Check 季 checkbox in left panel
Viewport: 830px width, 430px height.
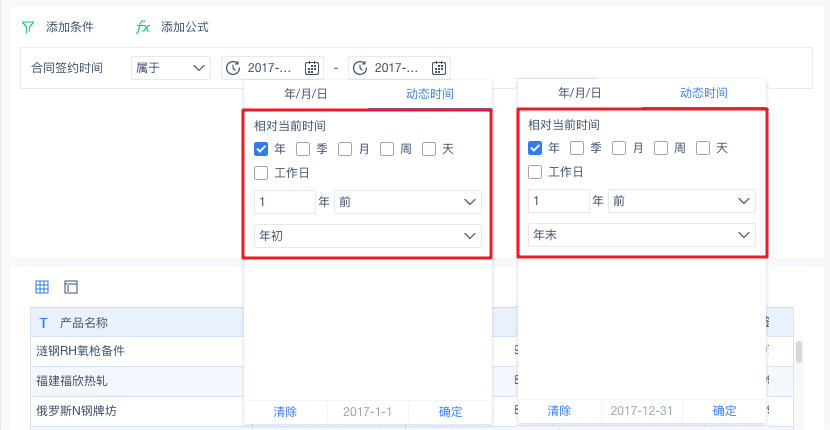click(x=303, y=149)
